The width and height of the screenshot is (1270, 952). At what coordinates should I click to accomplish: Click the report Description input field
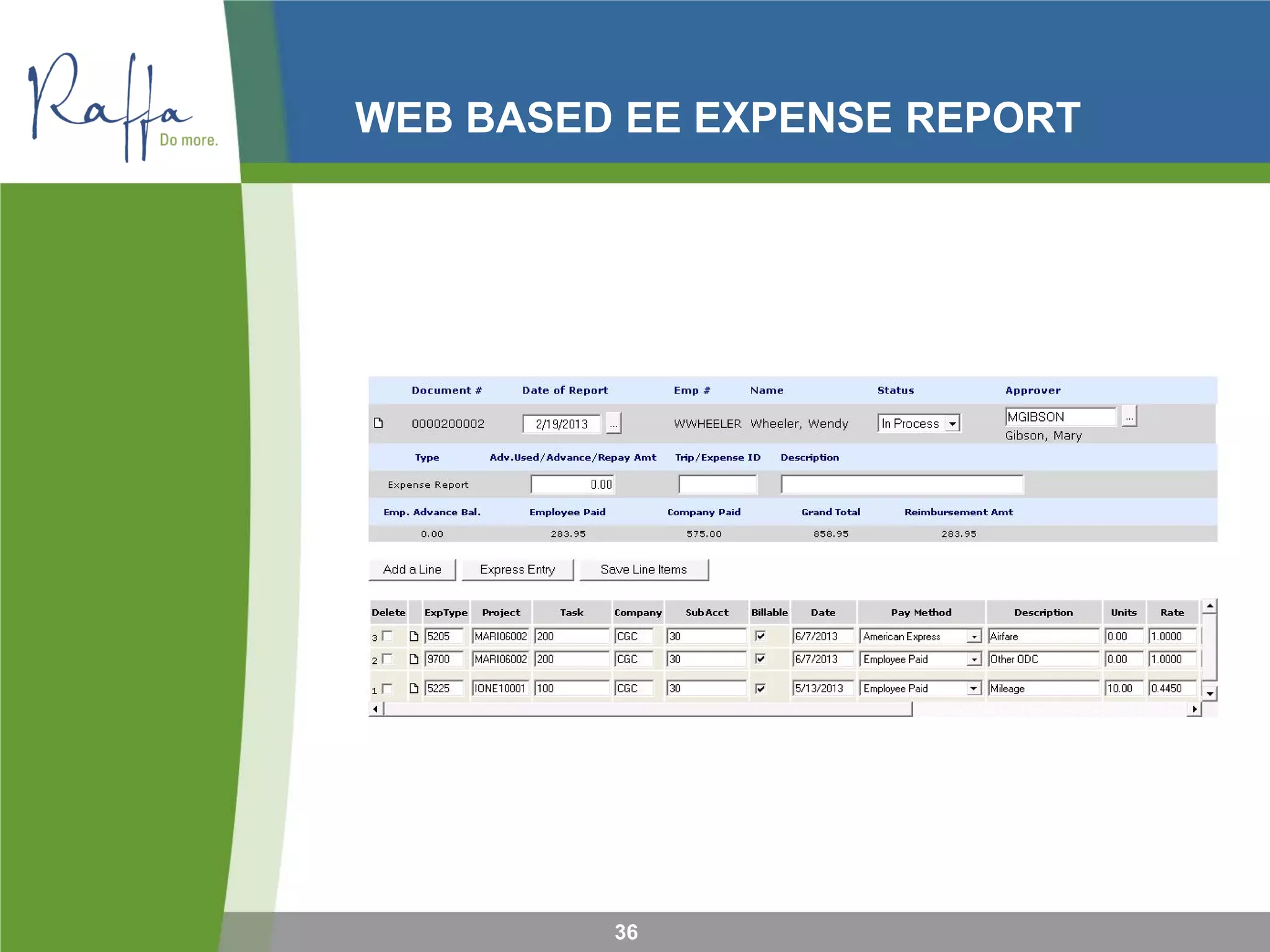pyautogui.click(x=902, y=485)
